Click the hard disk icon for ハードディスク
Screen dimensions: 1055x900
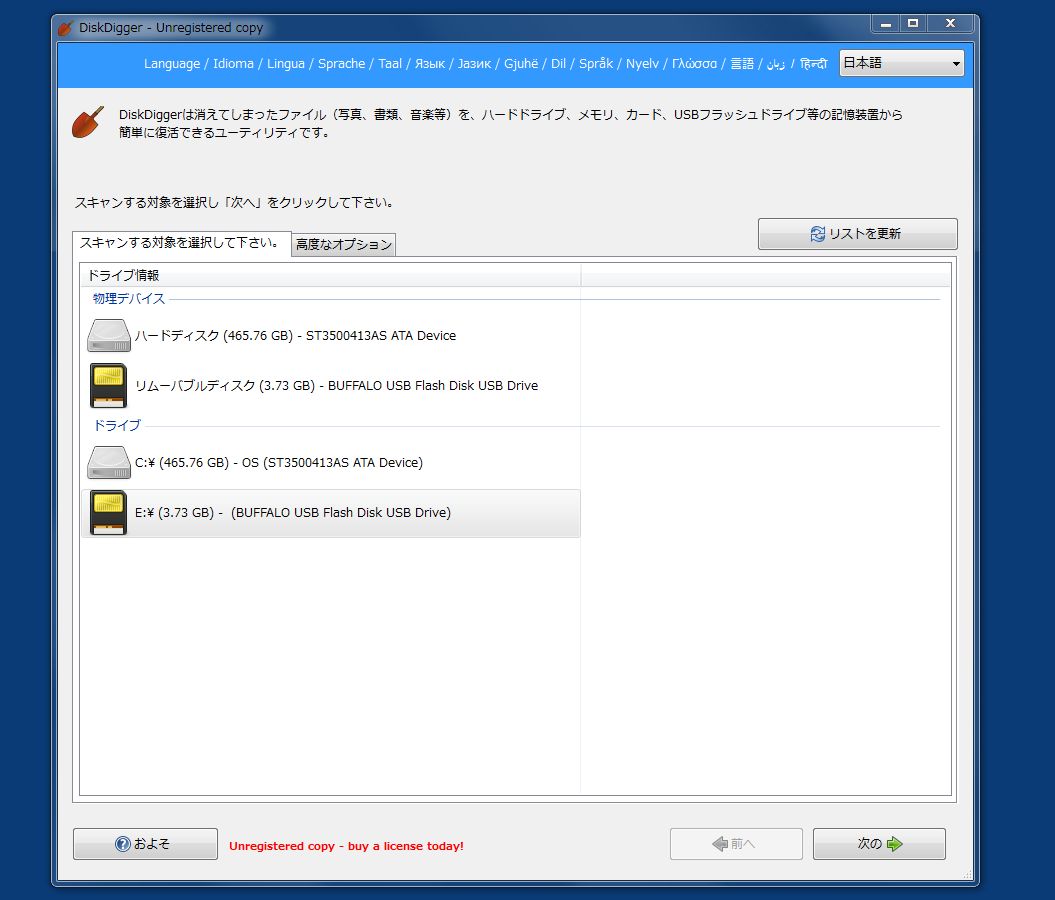(108, 335)
